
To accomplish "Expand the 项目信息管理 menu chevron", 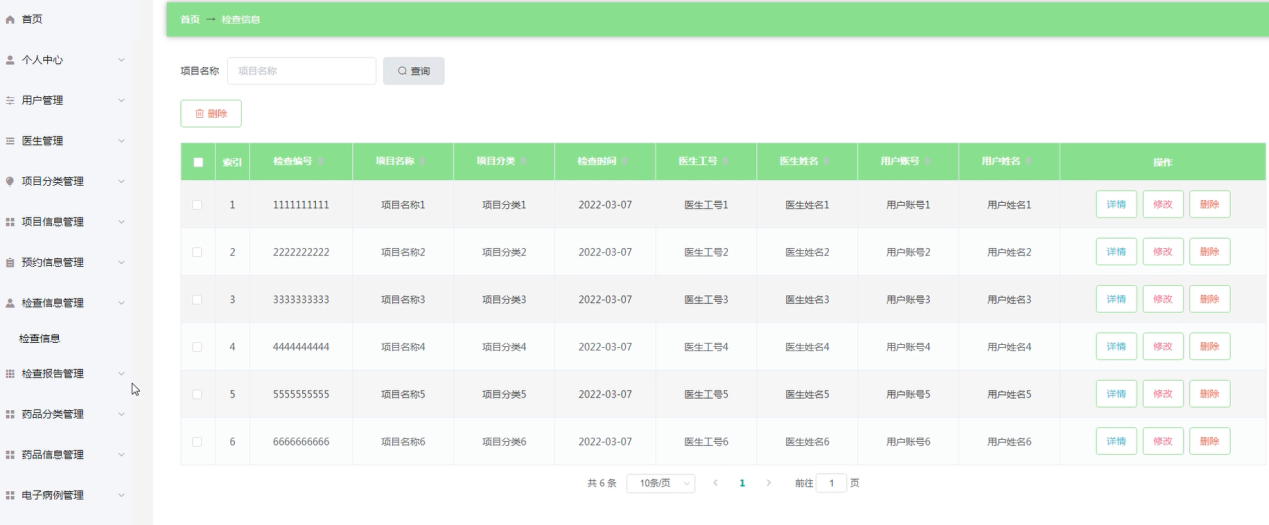I will pyautogui.click(x=122, y=222).
